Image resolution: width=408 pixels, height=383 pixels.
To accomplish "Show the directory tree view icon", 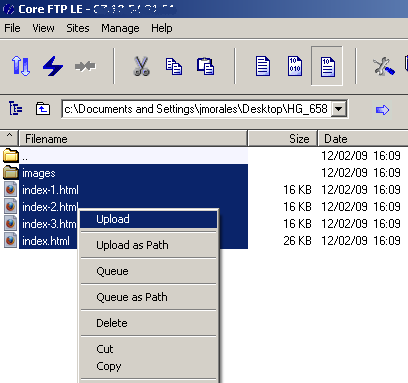I will [15, 109].
